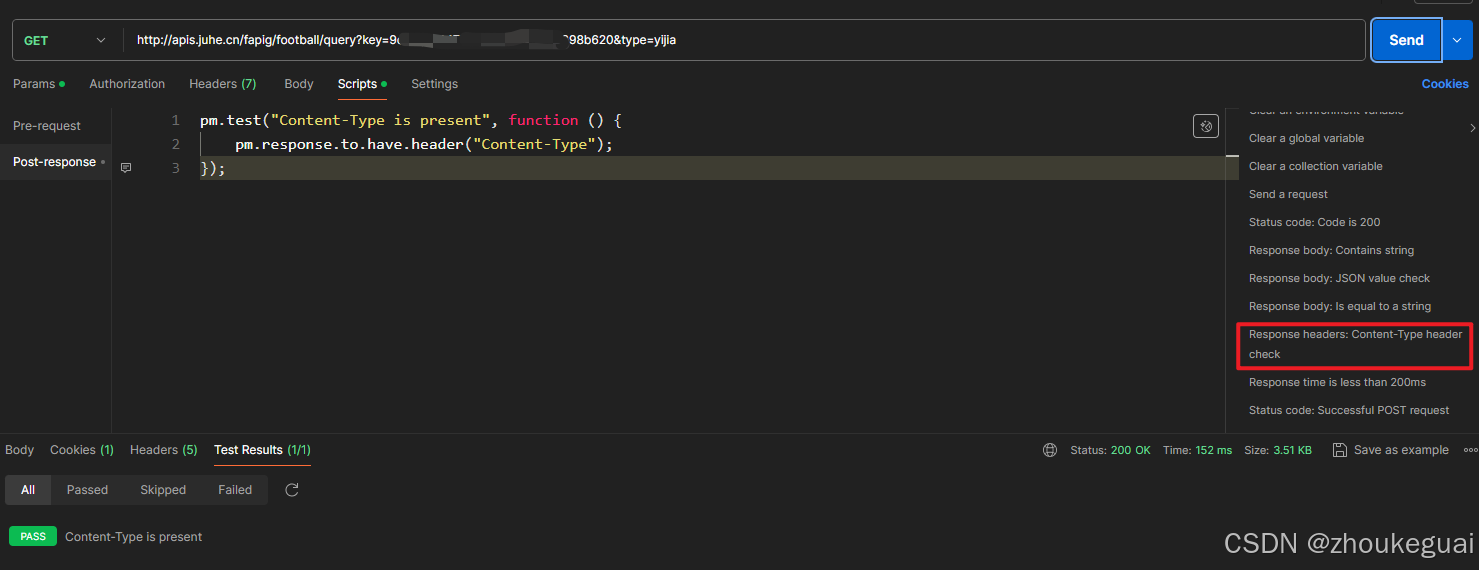The width and height of the screenshot is (1479, 570).
Task: Open the Send button dropdown arrow
Action: [x=1456, y=40]
